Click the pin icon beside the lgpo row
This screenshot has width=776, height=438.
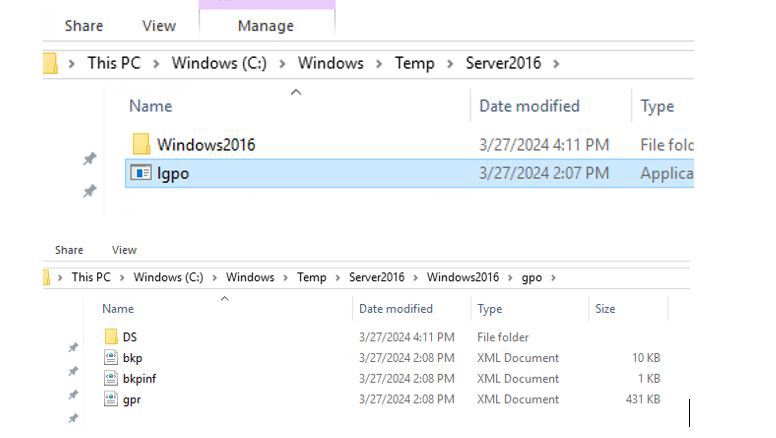(x=90, y=191)
